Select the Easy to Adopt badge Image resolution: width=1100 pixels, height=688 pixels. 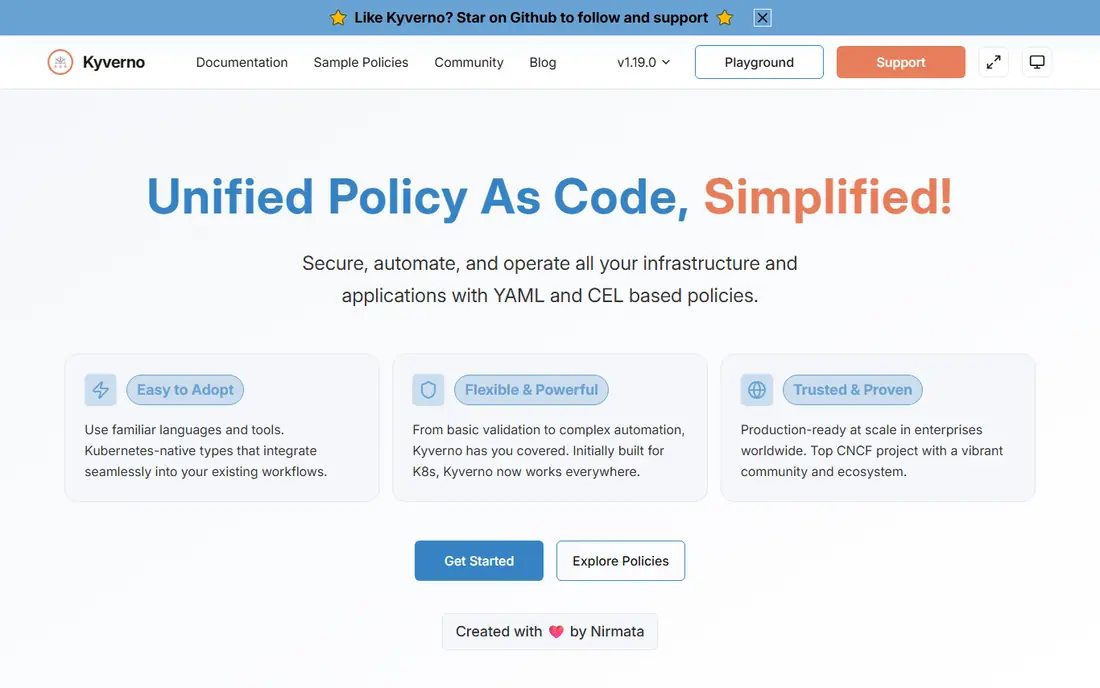point(185,390)
